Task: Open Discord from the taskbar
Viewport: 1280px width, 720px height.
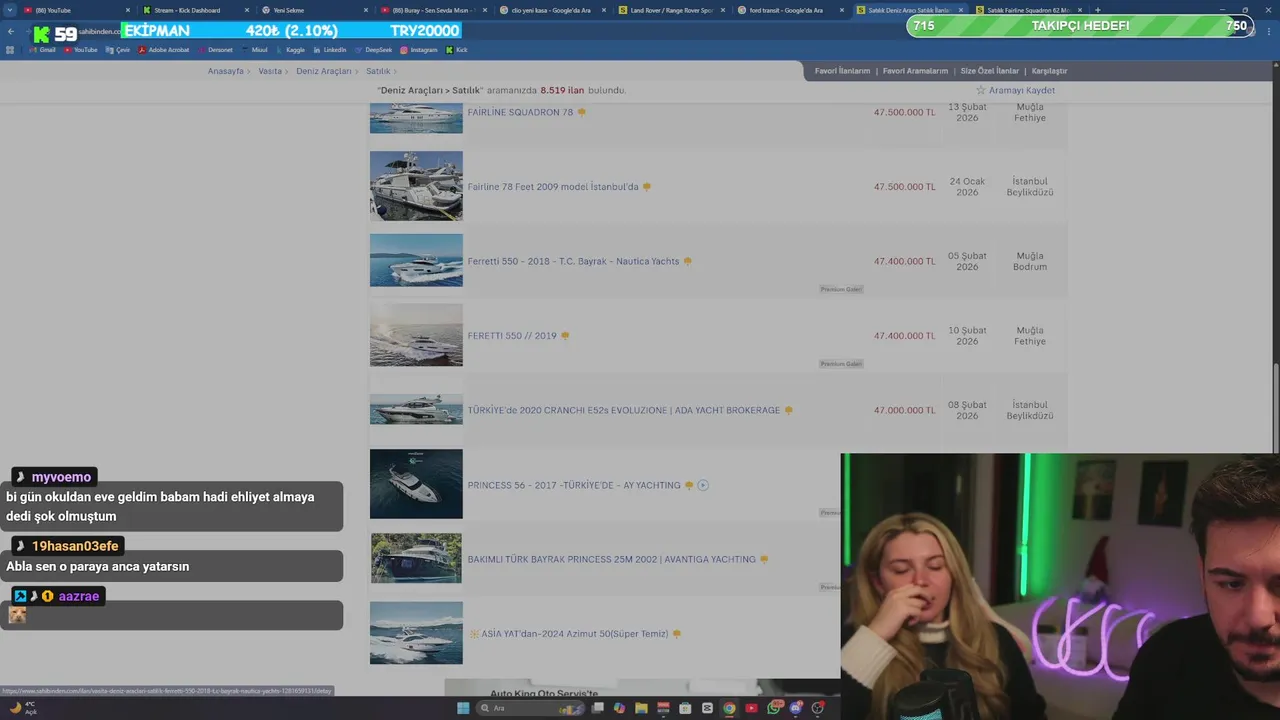Action: click(x=795, y=708)
